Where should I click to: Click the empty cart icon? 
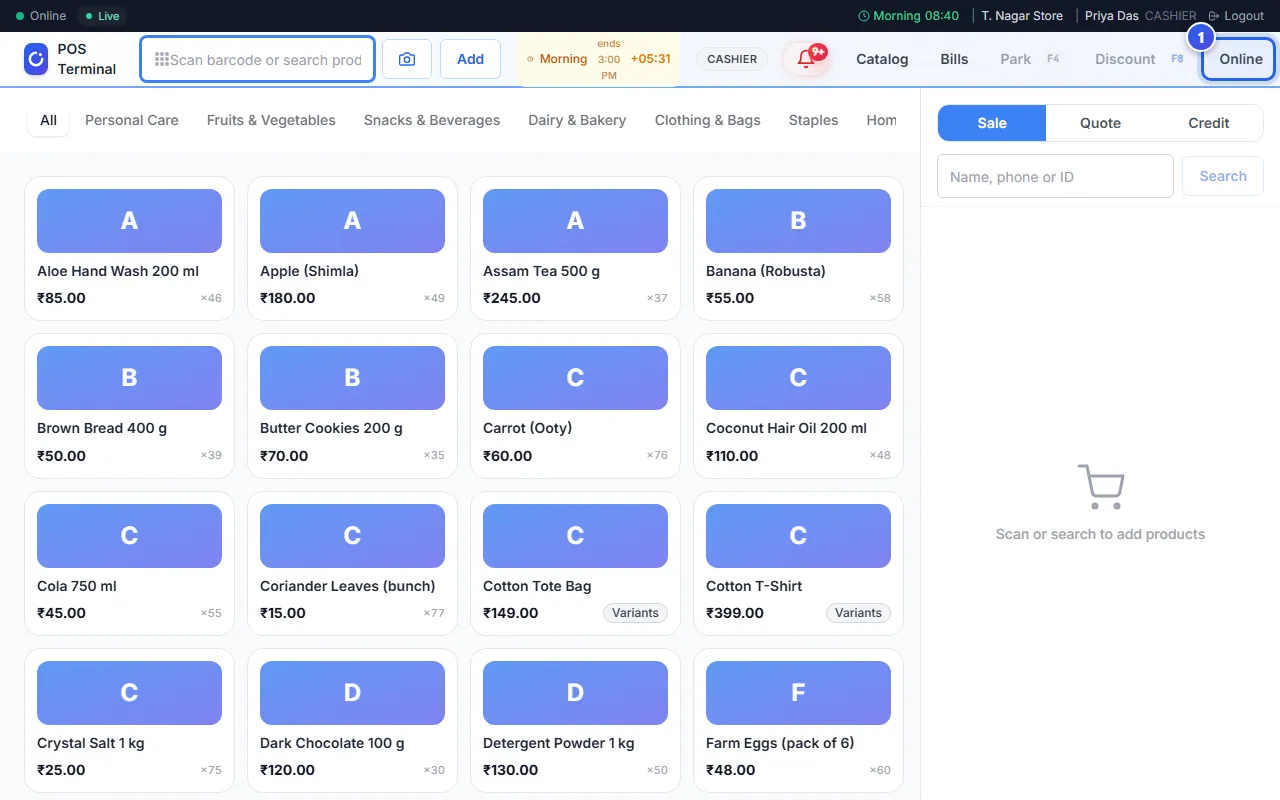coord(1100,486)
